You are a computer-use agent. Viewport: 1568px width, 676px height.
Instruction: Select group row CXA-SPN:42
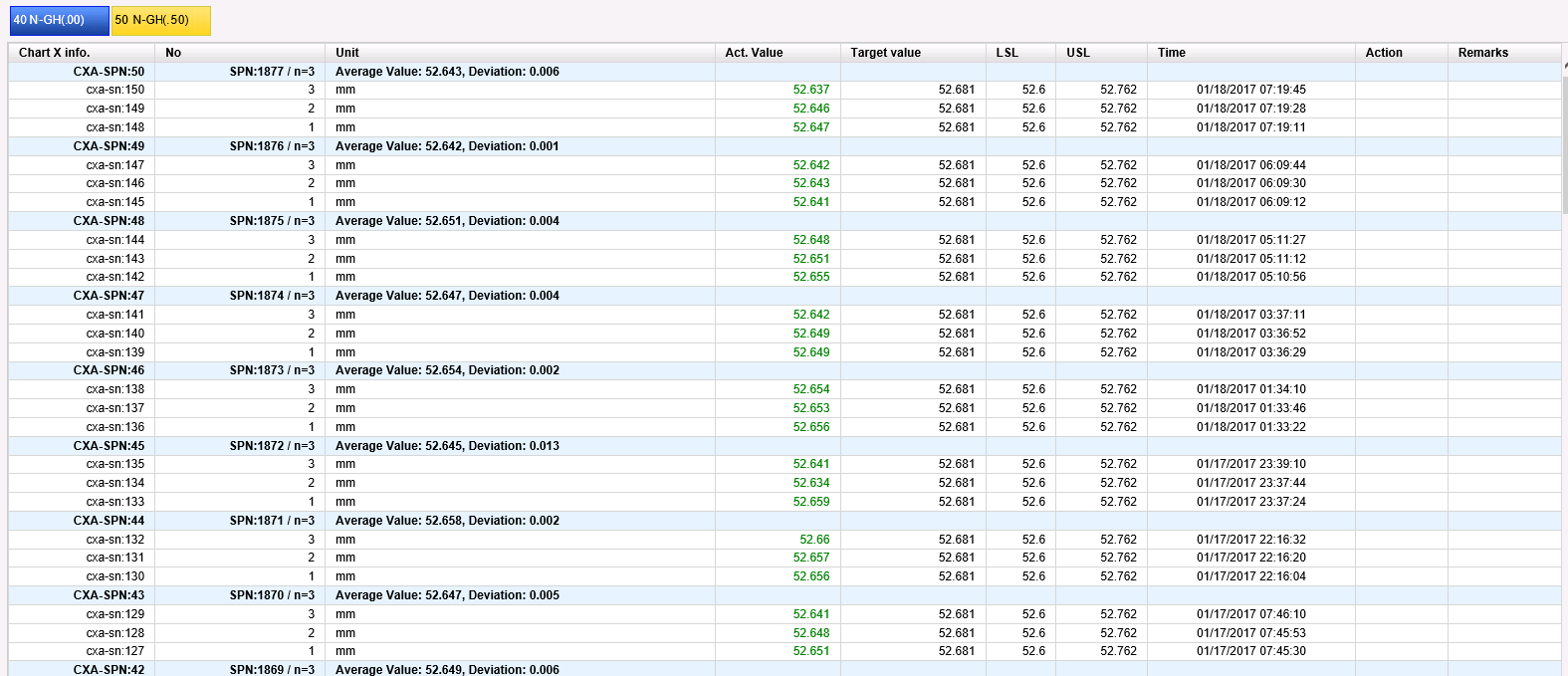pyautogui.click(x=784, y=669)
